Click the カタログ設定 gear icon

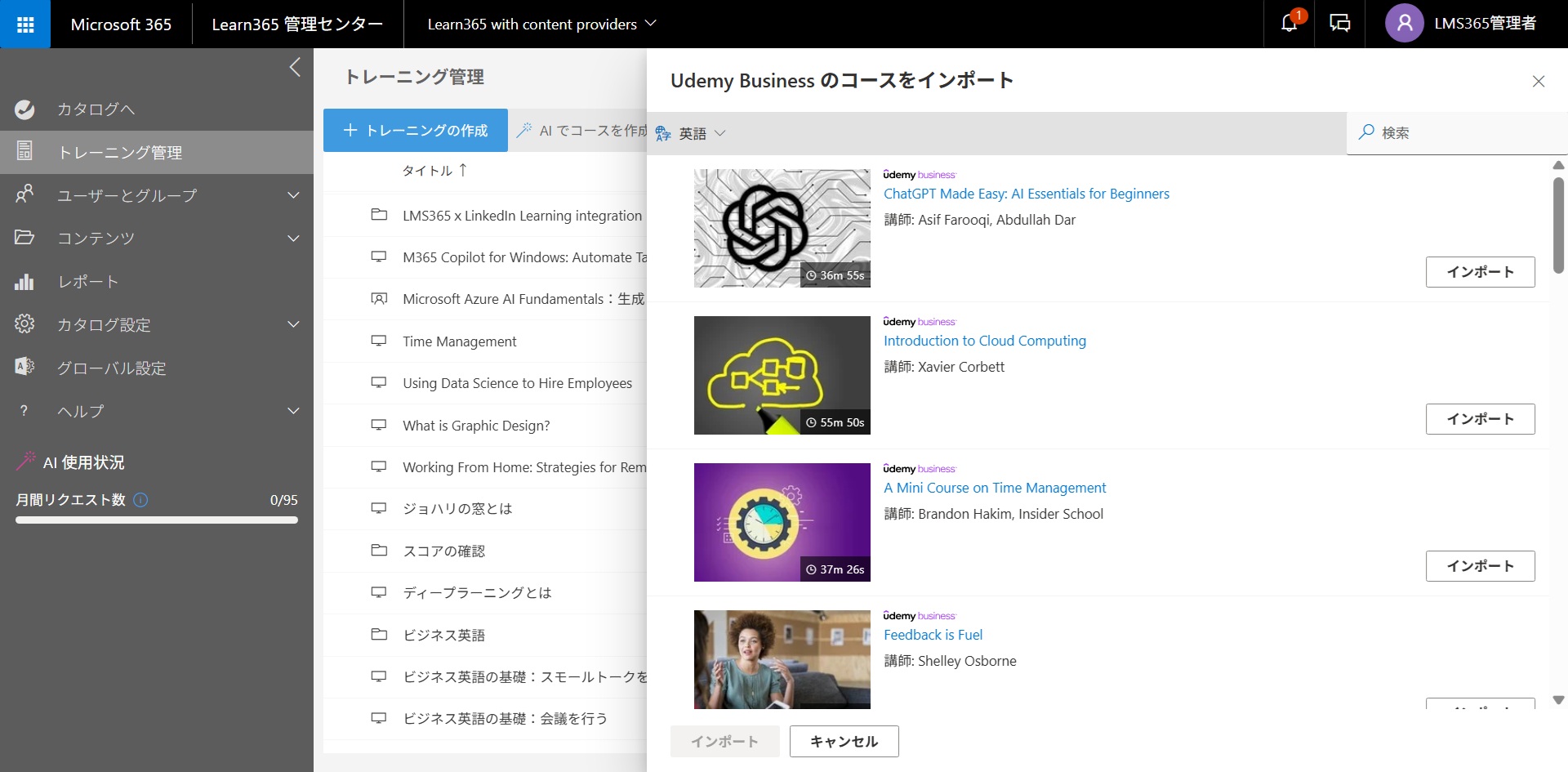(24, 324)
